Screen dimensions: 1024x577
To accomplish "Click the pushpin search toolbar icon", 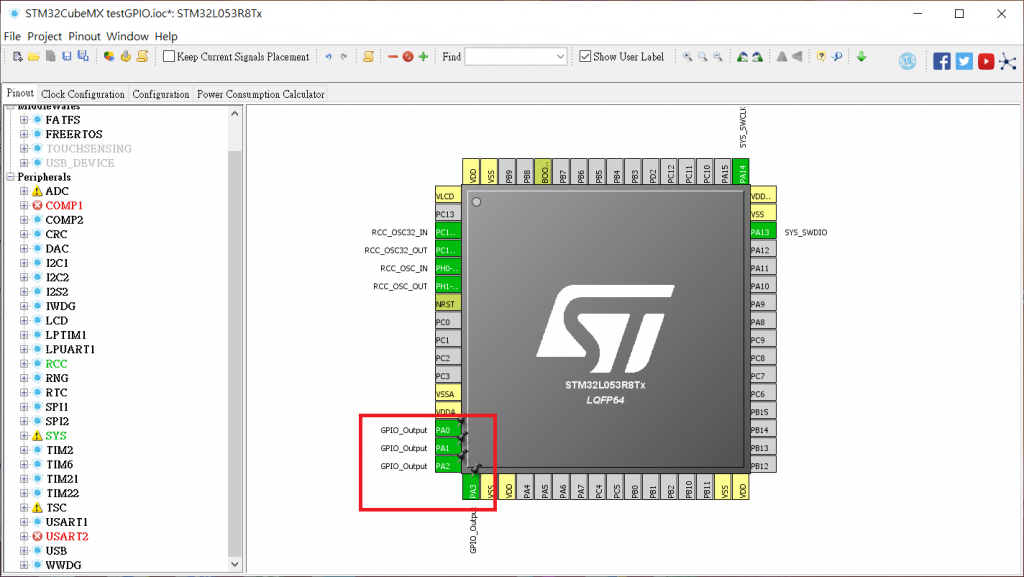I will click(x=837, y=57).
